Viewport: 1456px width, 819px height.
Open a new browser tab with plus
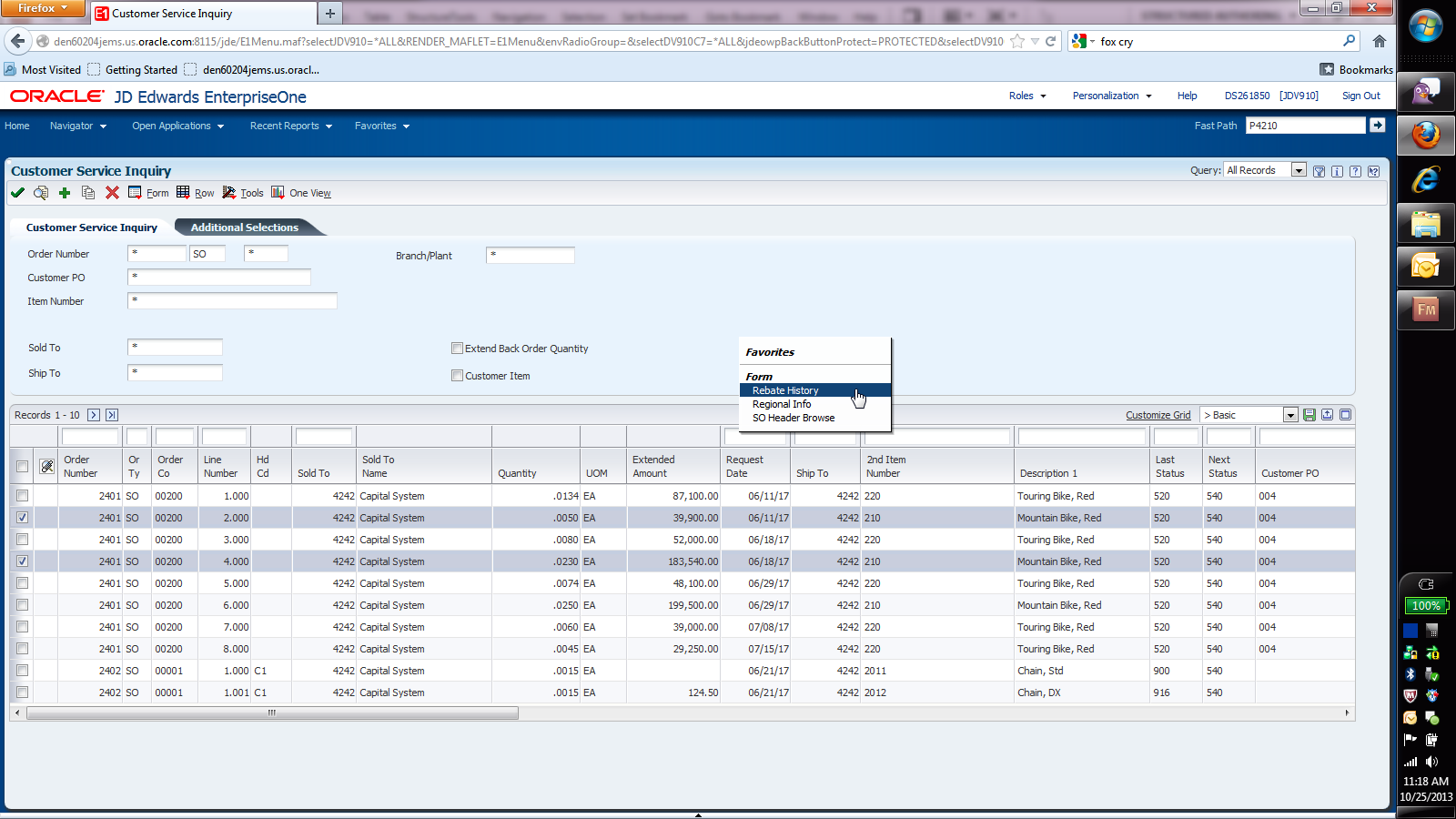pos(330,13)
